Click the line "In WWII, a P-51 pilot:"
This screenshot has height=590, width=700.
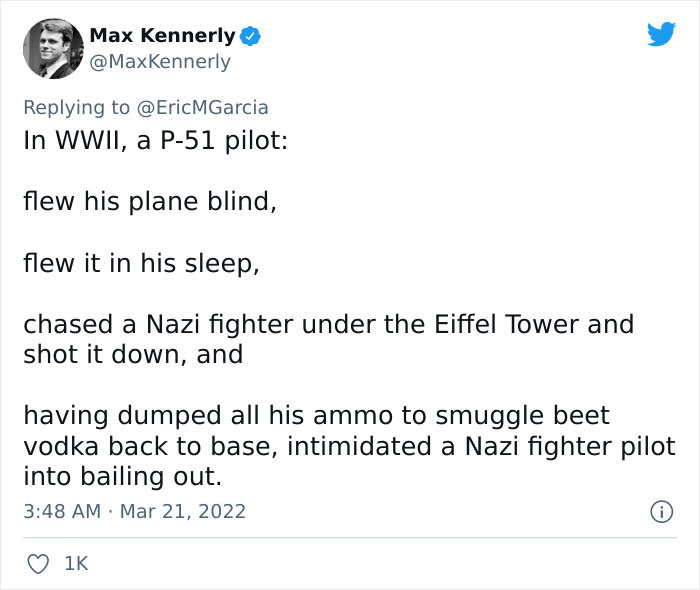[155, 139]
